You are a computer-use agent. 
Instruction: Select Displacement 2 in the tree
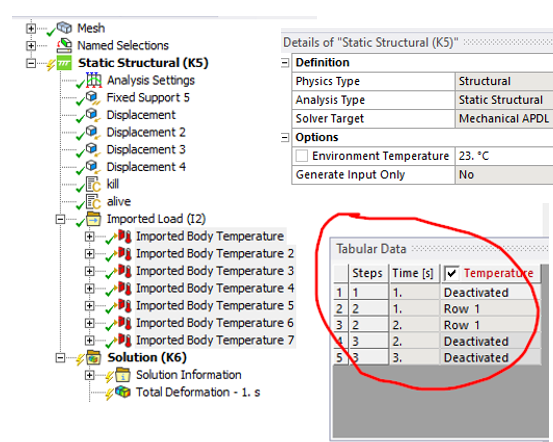(146, 132)
